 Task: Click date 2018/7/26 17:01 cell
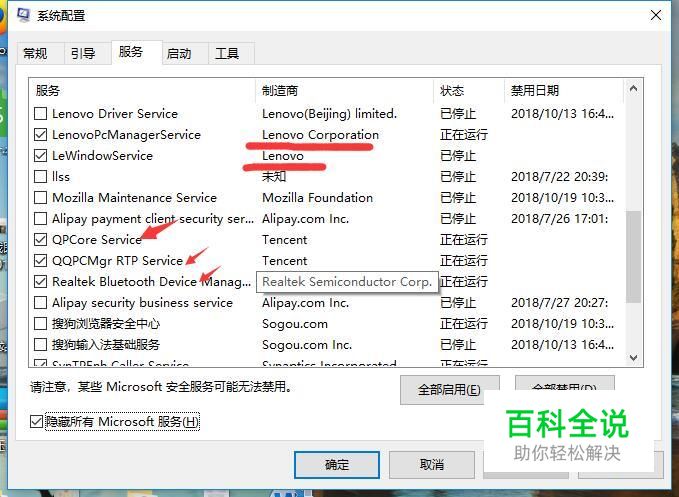[559, 219]
